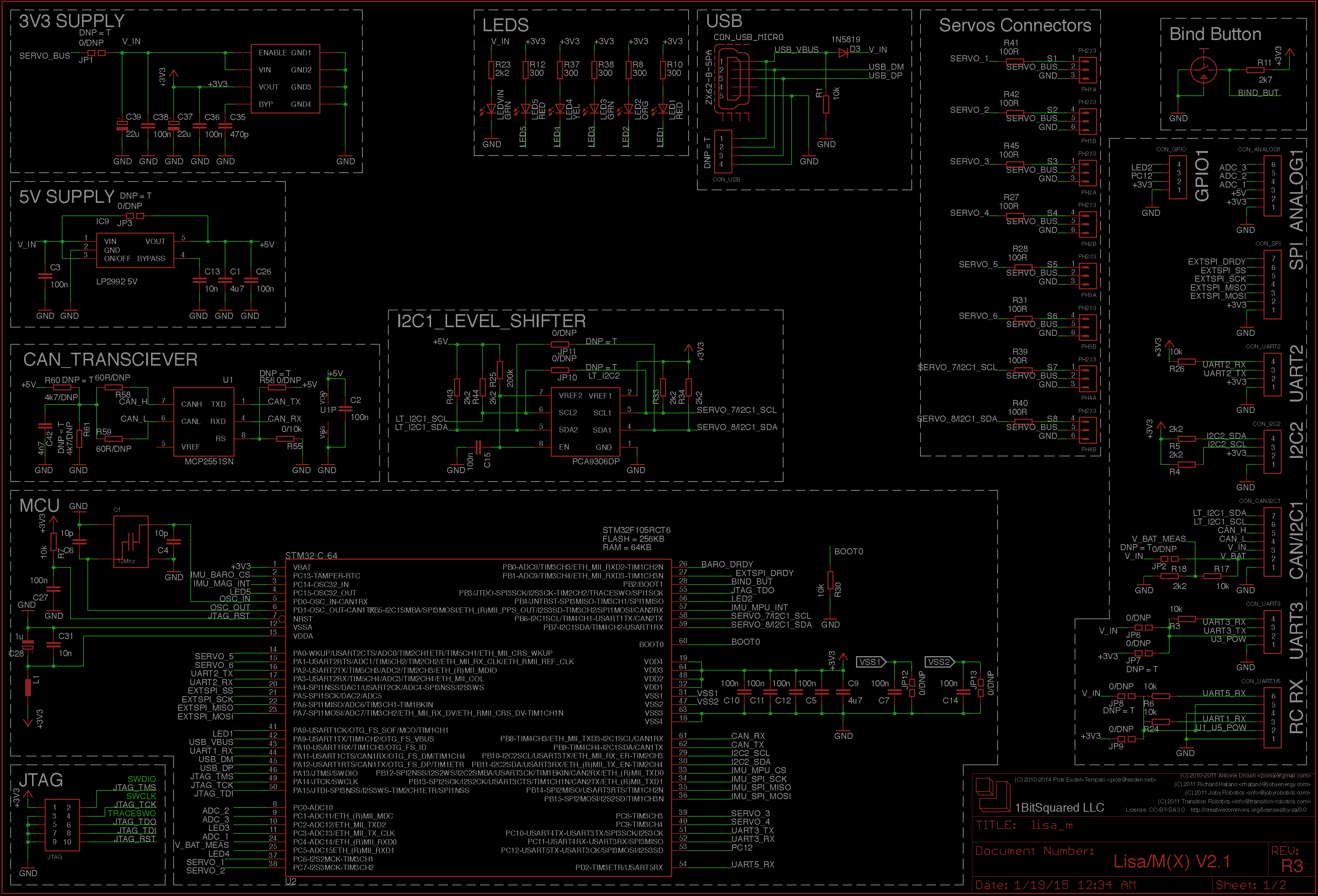
Task: Select the L1 inductor symbol
Action: (x=28, y=687)
